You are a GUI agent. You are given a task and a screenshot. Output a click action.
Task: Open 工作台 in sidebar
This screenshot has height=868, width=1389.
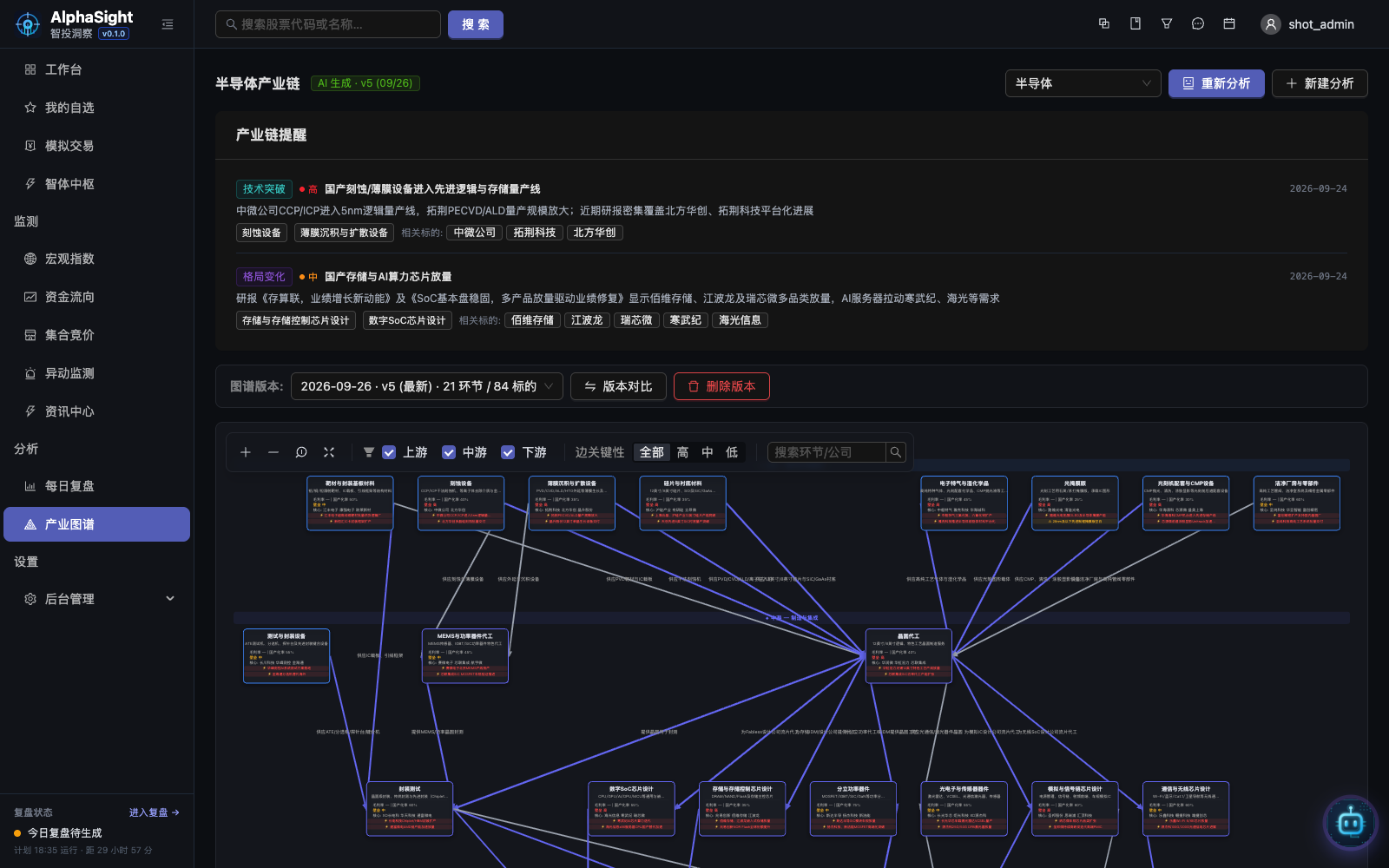point(96,69)
